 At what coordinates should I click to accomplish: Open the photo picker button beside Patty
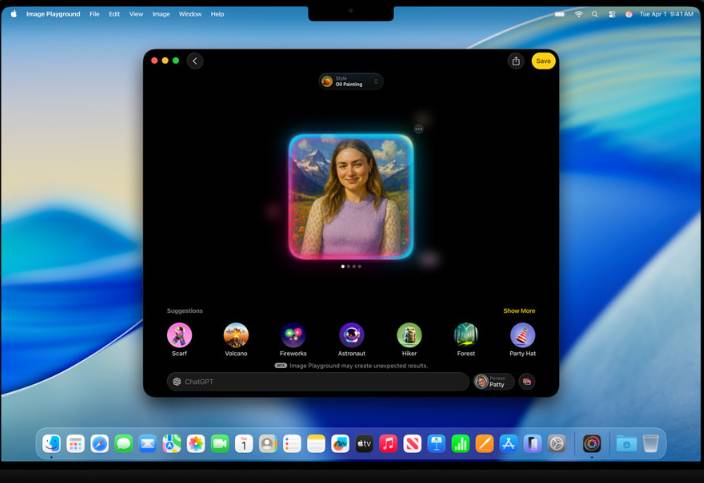point(527,382)
